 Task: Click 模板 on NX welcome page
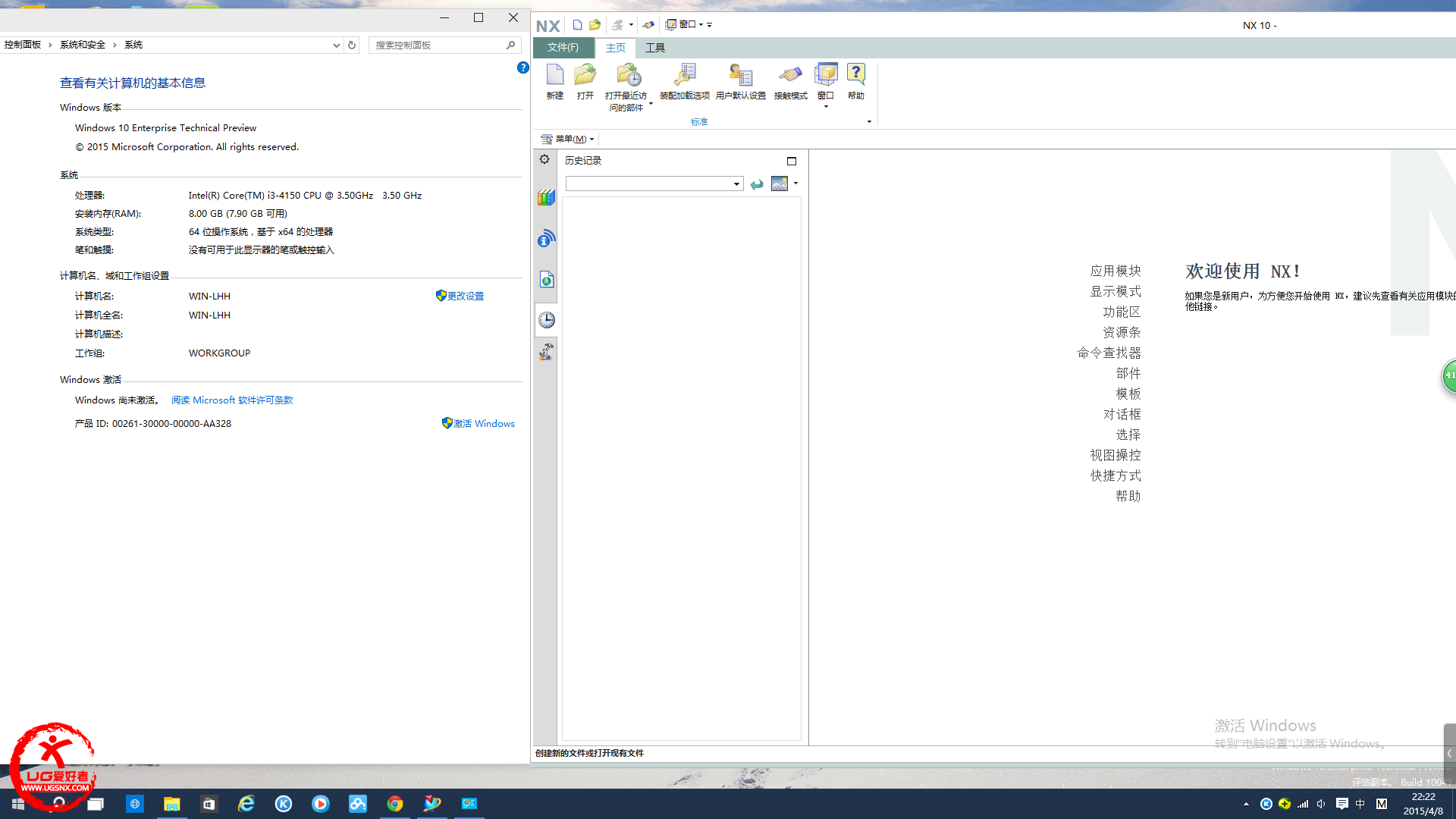1128,394
